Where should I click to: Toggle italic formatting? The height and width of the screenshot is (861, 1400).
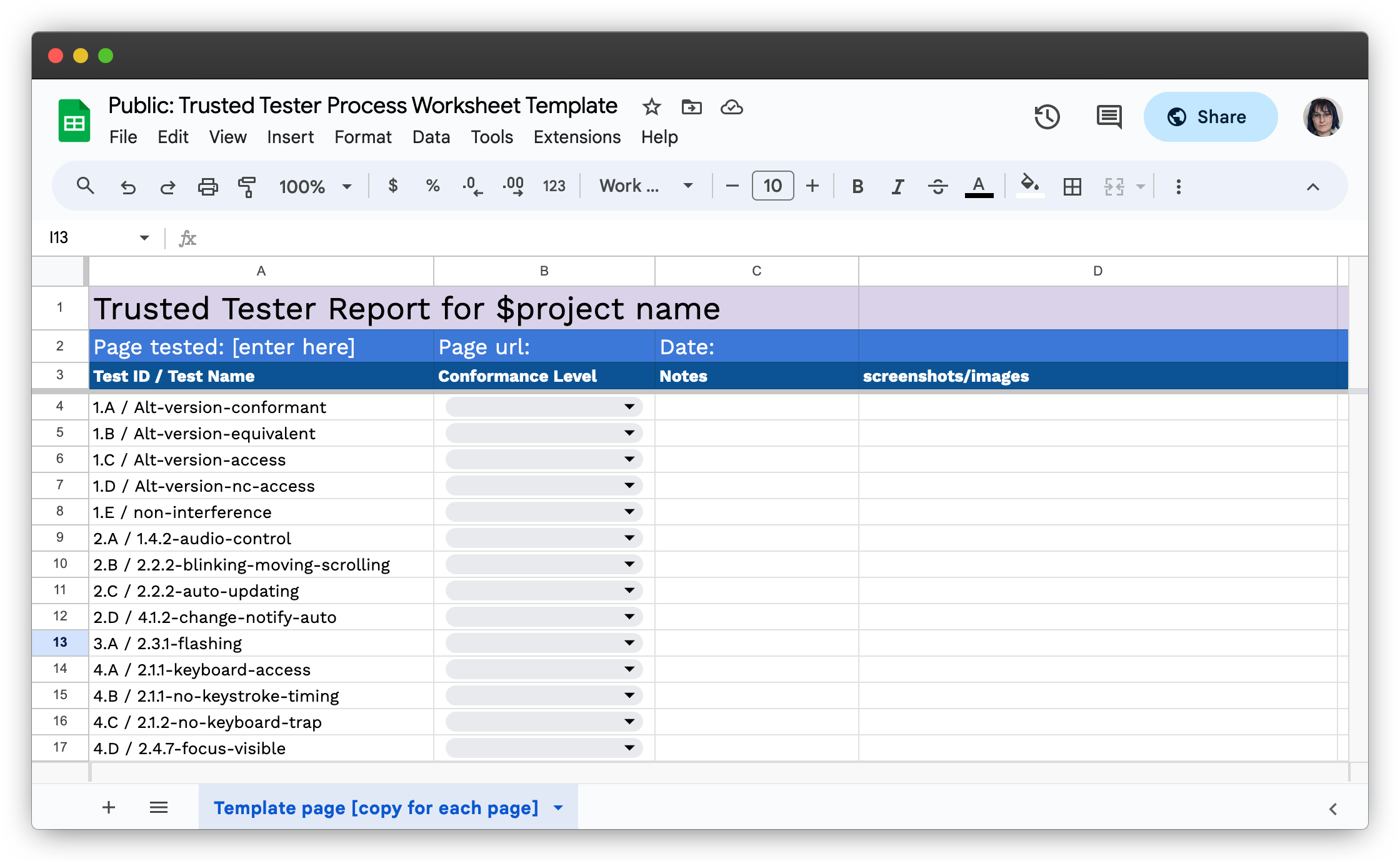coord(897,186)
